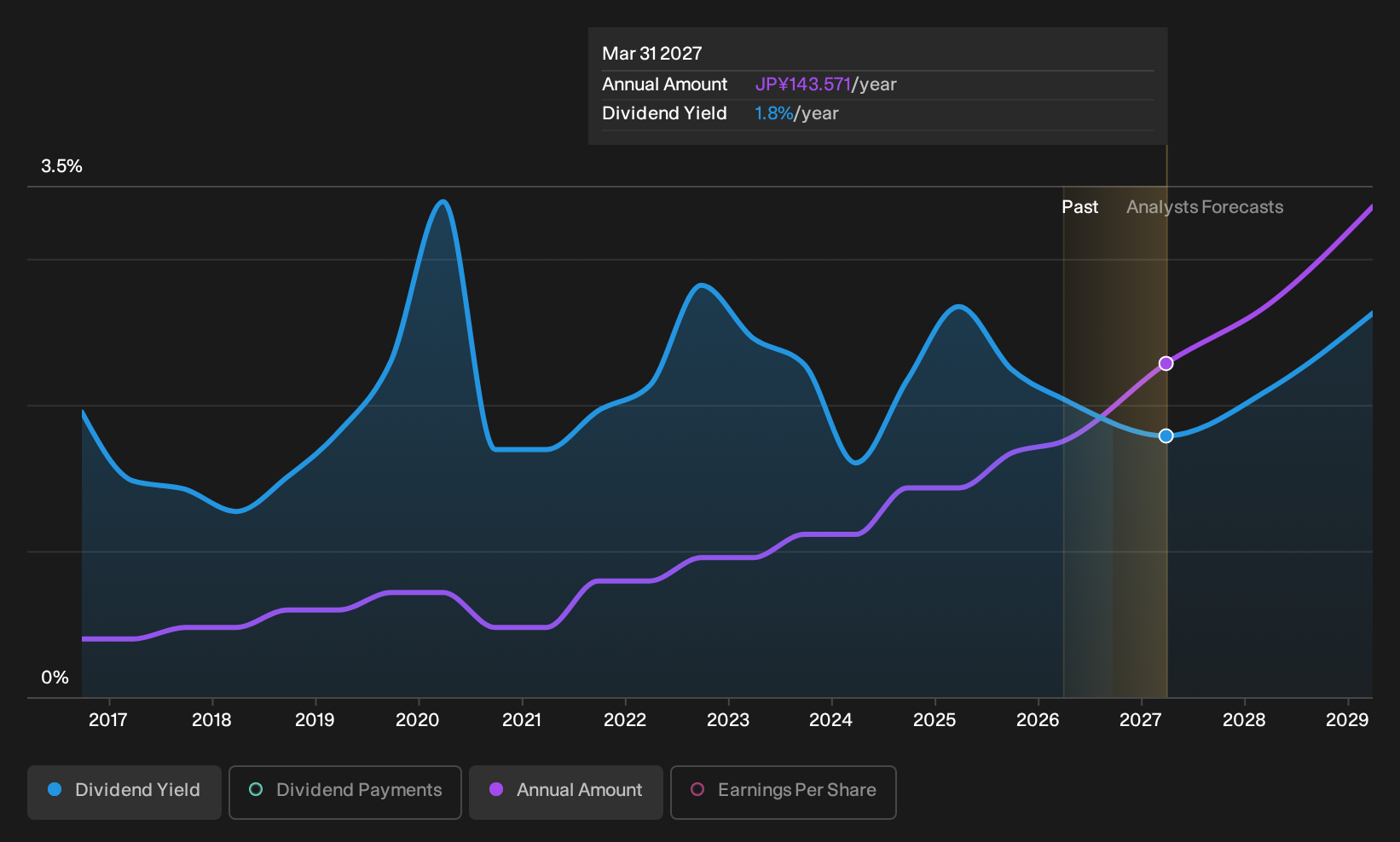Click the 3.5% y-axis label

(62, 166)
